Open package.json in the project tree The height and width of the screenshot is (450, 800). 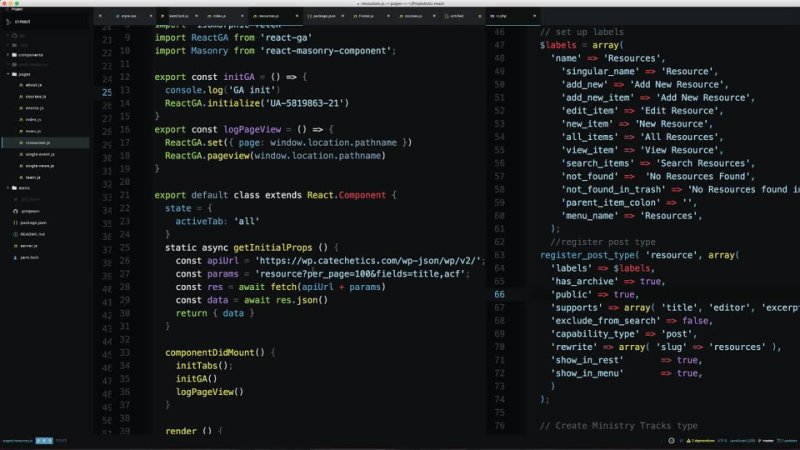pos(33,222)
